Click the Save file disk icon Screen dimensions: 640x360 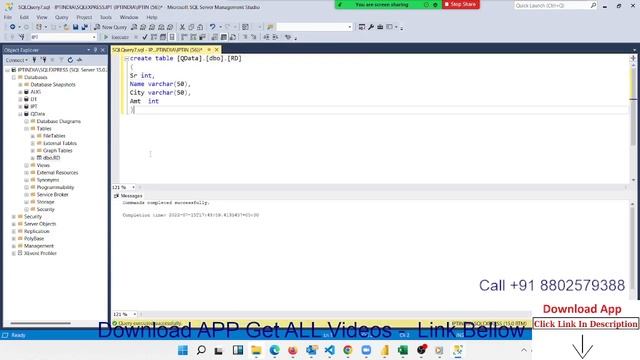[x=76, y=27]
